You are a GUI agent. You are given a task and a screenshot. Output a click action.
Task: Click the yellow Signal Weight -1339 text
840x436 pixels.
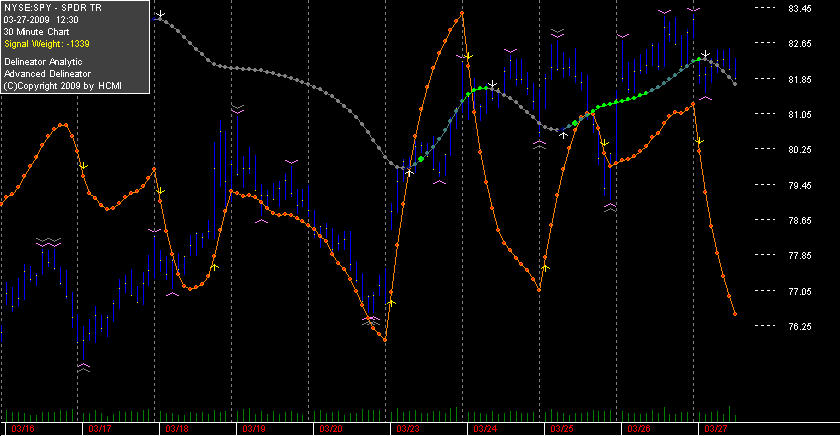47,44
